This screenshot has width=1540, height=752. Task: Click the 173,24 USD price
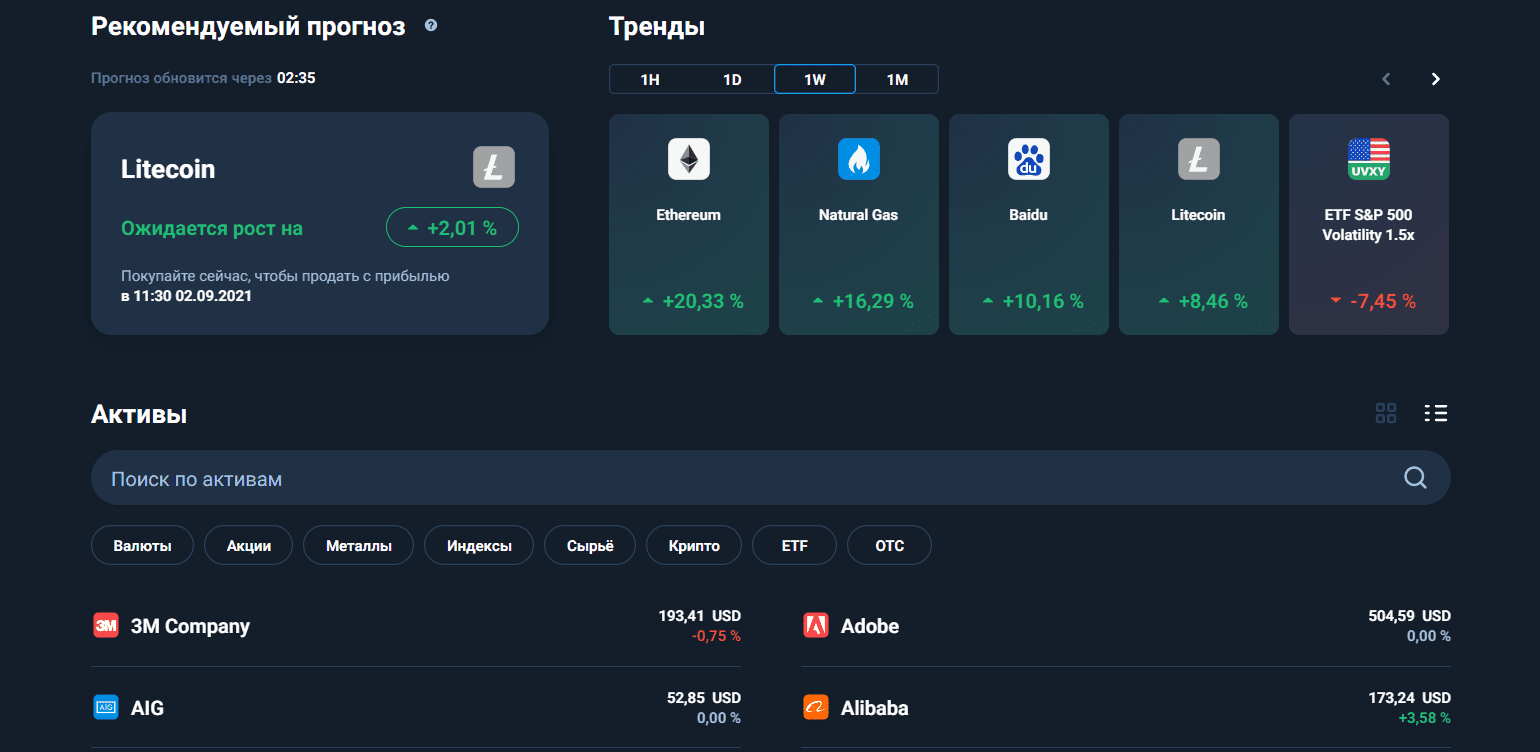[1409, 698]
